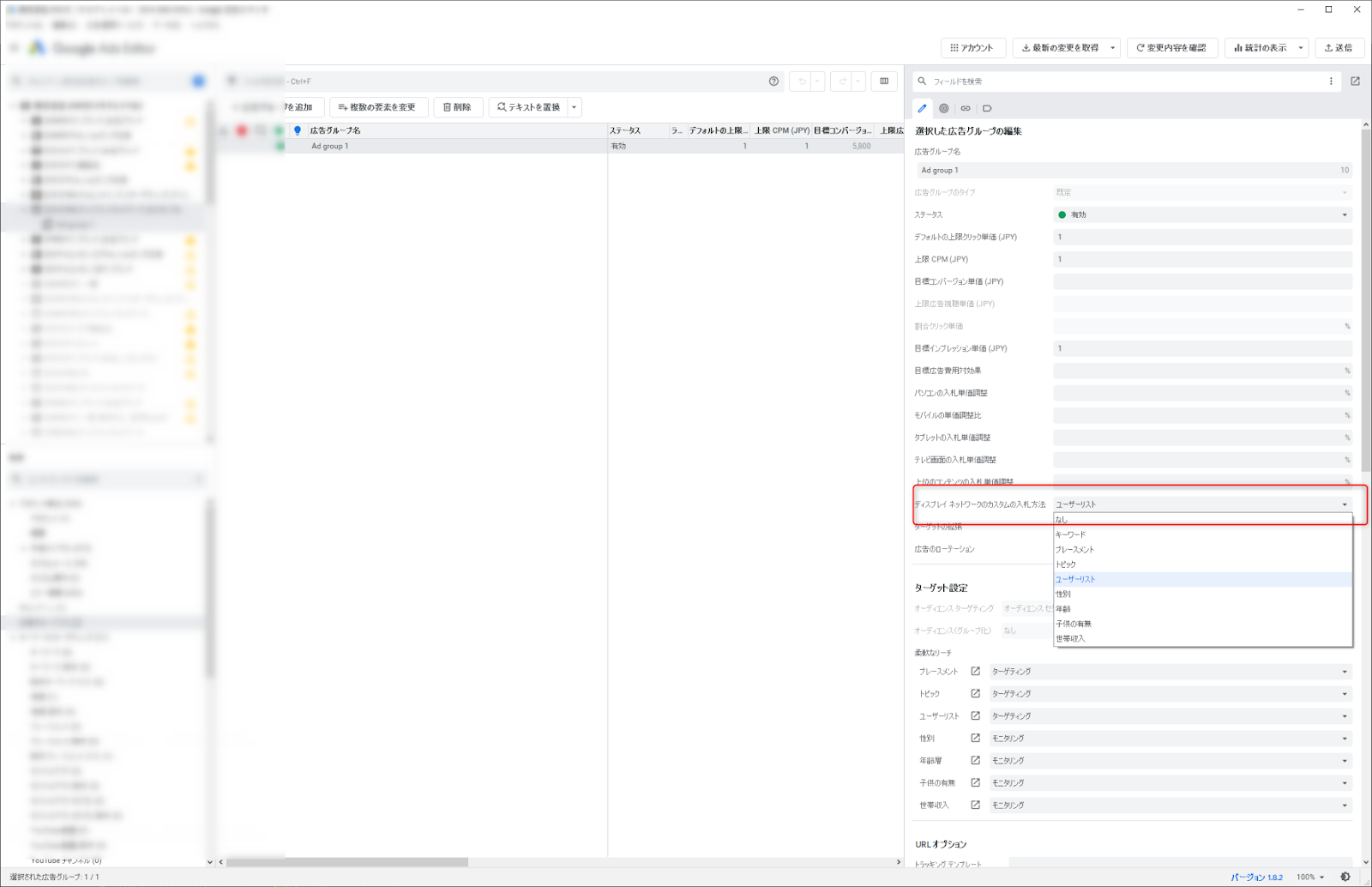Image resolution: width=1372 pixels, height=887 pixels.
Task: Click the three-dot menu in field search
Action: 1331,81
